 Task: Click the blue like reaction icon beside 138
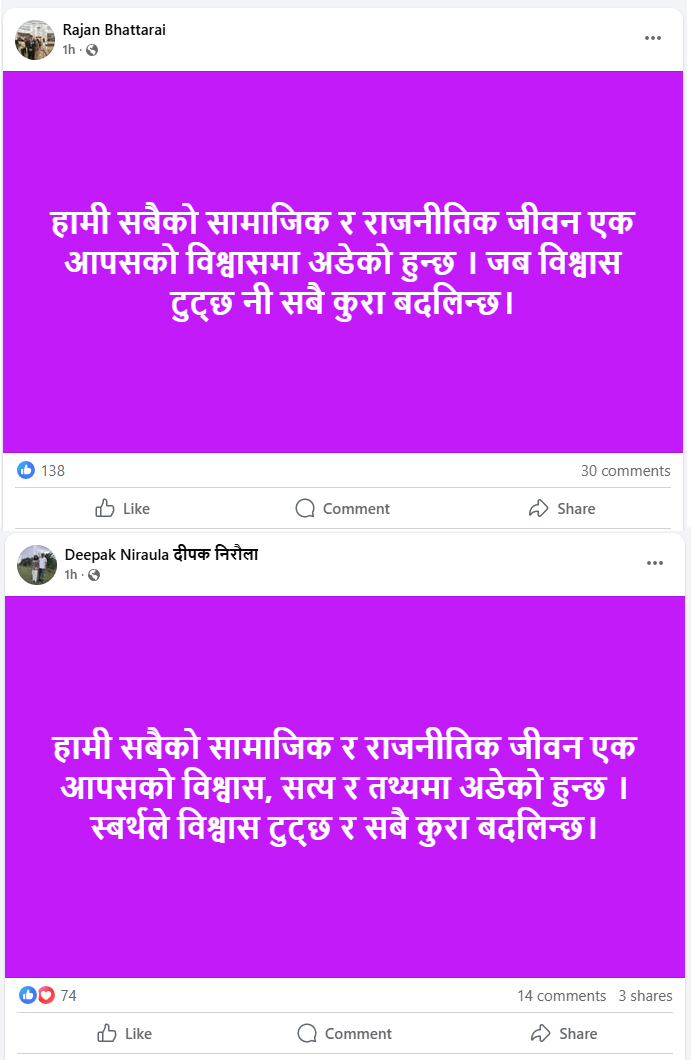(26, 470)
